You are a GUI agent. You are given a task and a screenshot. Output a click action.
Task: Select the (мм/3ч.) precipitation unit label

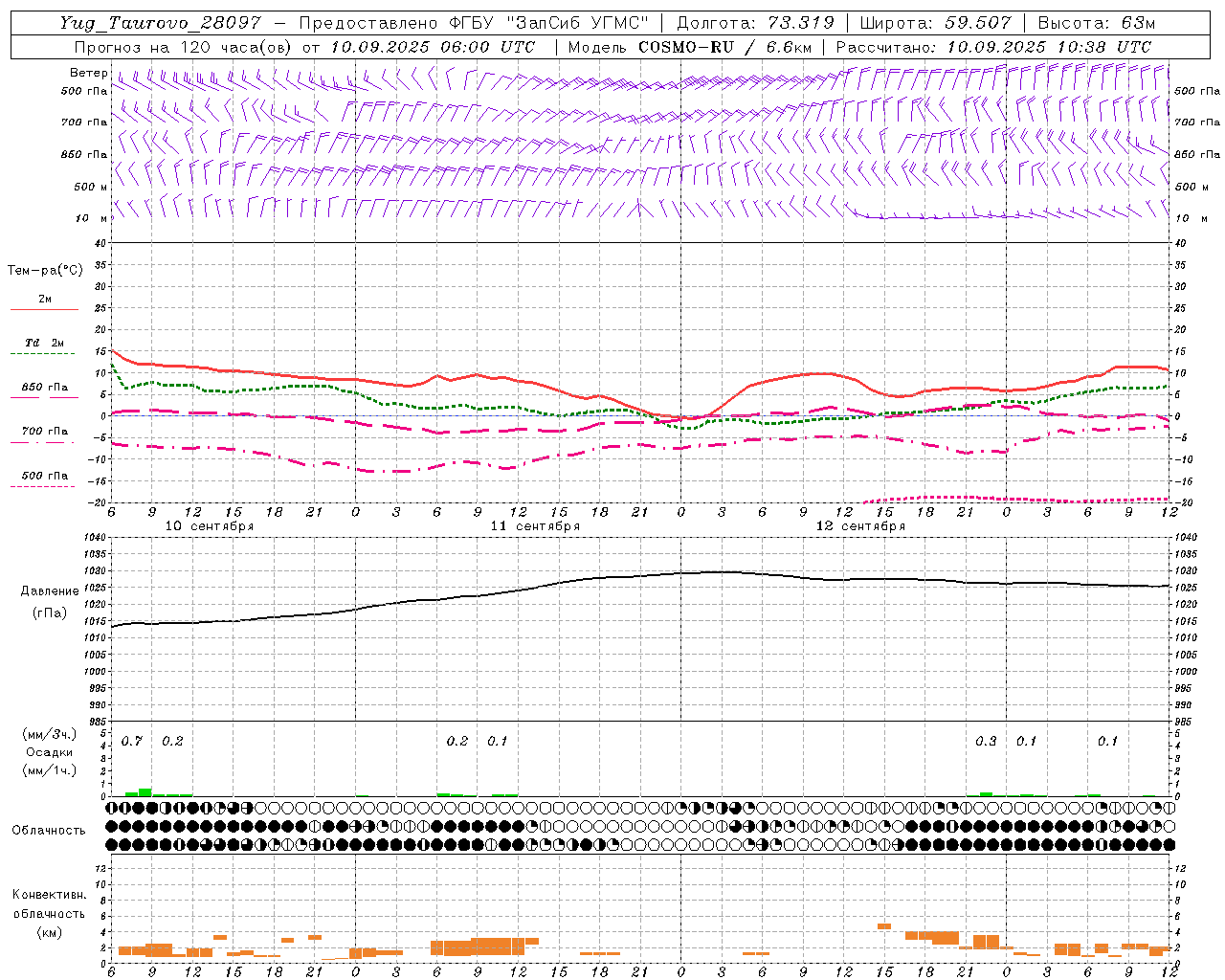tap(50, 735)
